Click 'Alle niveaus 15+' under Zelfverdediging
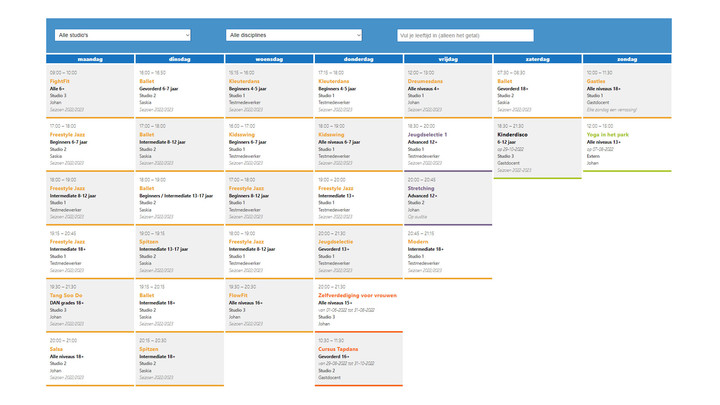 (335, 303)
